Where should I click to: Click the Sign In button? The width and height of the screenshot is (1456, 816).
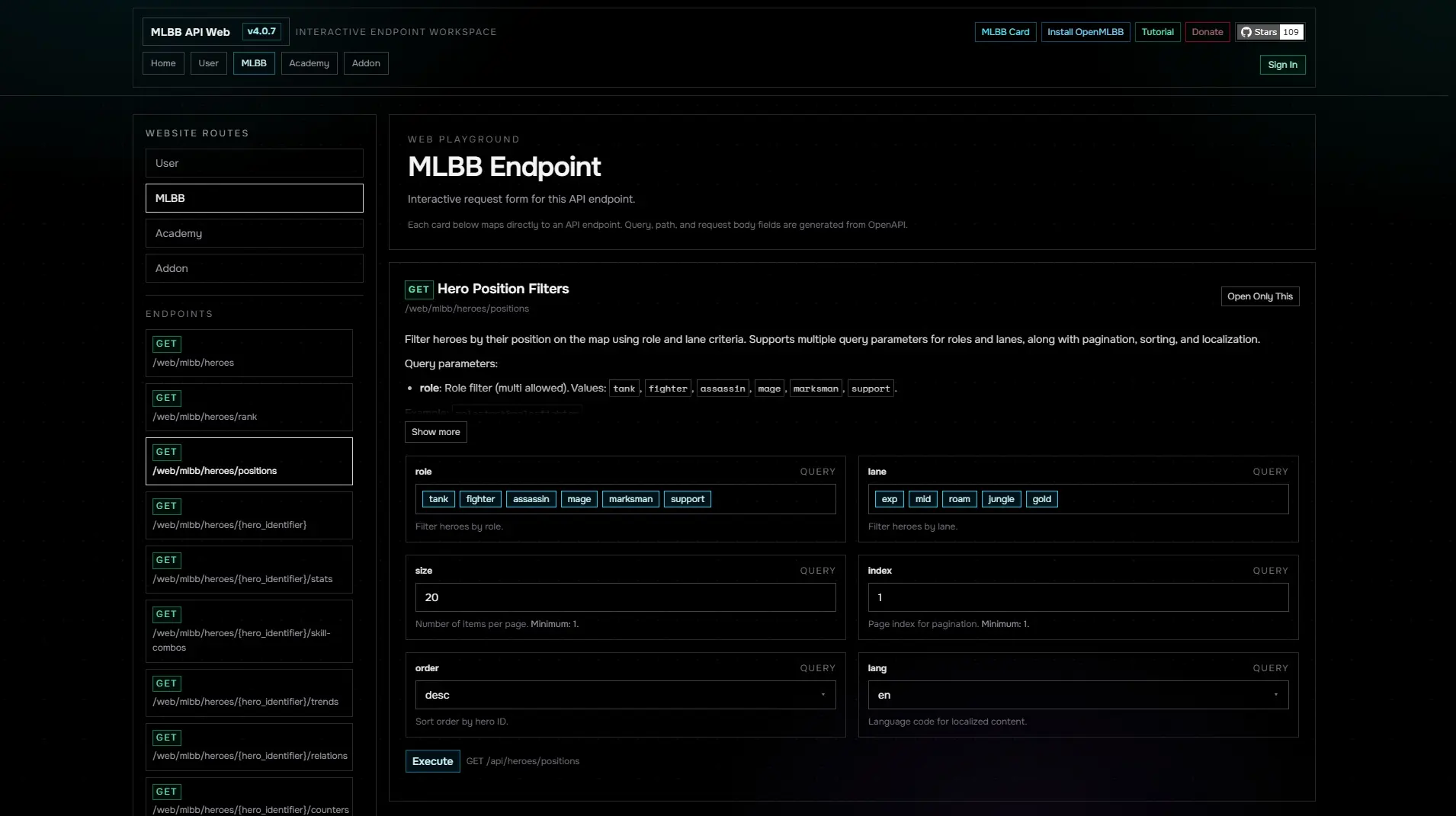[1282, 65]
